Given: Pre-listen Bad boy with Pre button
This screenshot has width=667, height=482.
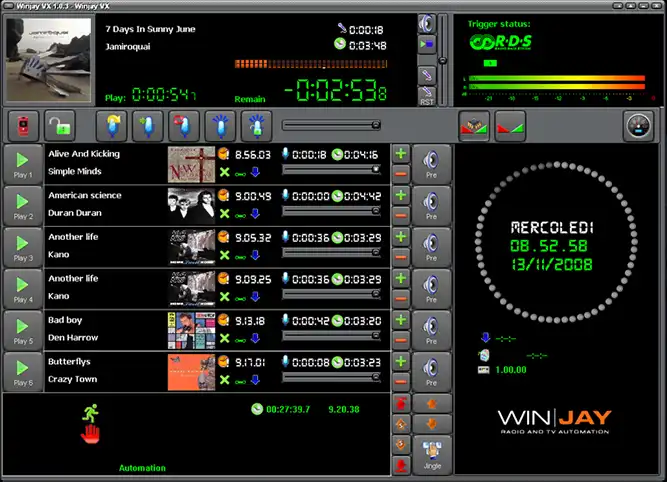Looking at the screenshot, I should coord(431,331).
